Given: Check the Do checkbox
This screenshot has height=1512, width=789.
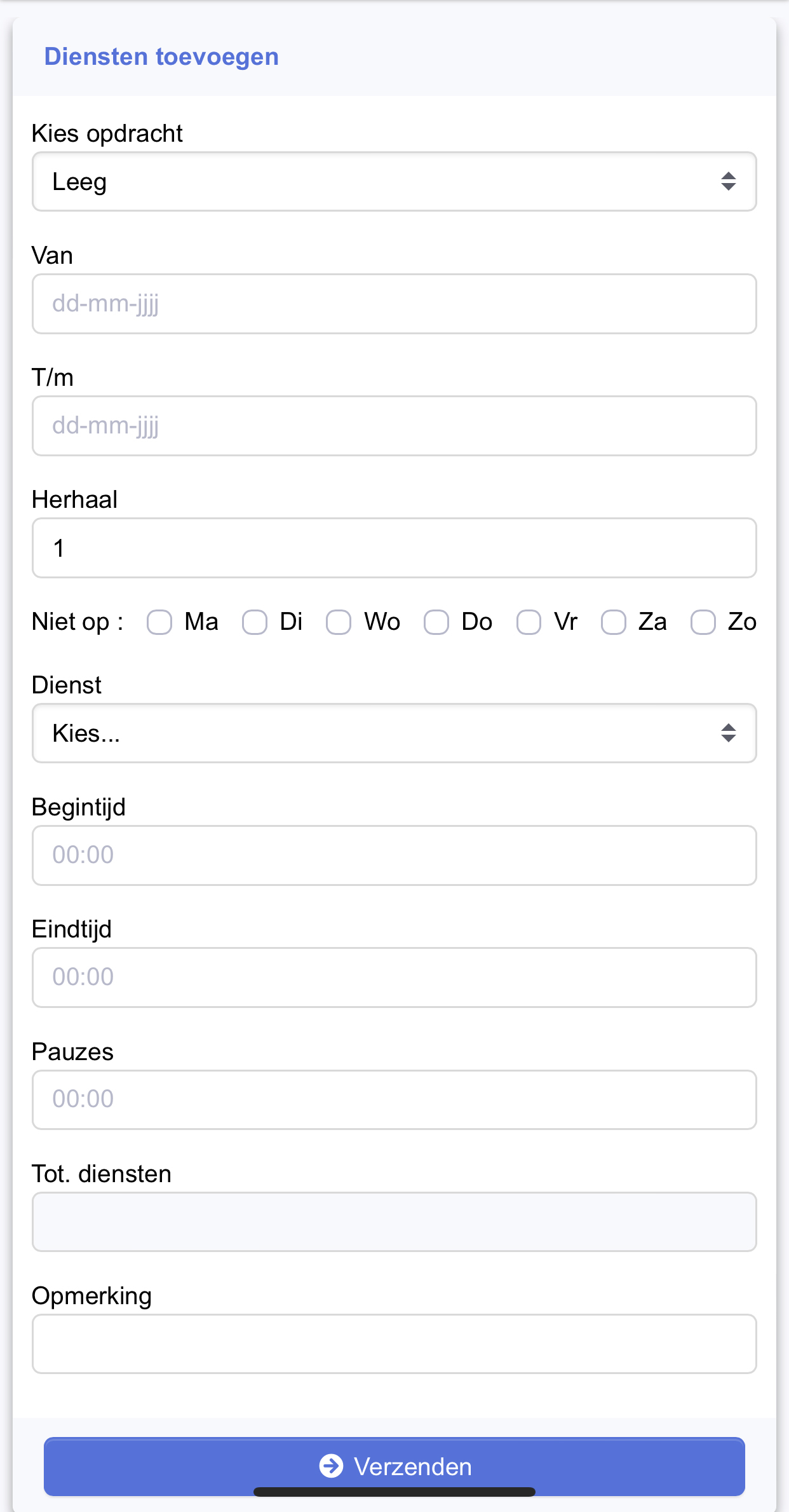Looking at the screenshot, I should click(436, 622).
